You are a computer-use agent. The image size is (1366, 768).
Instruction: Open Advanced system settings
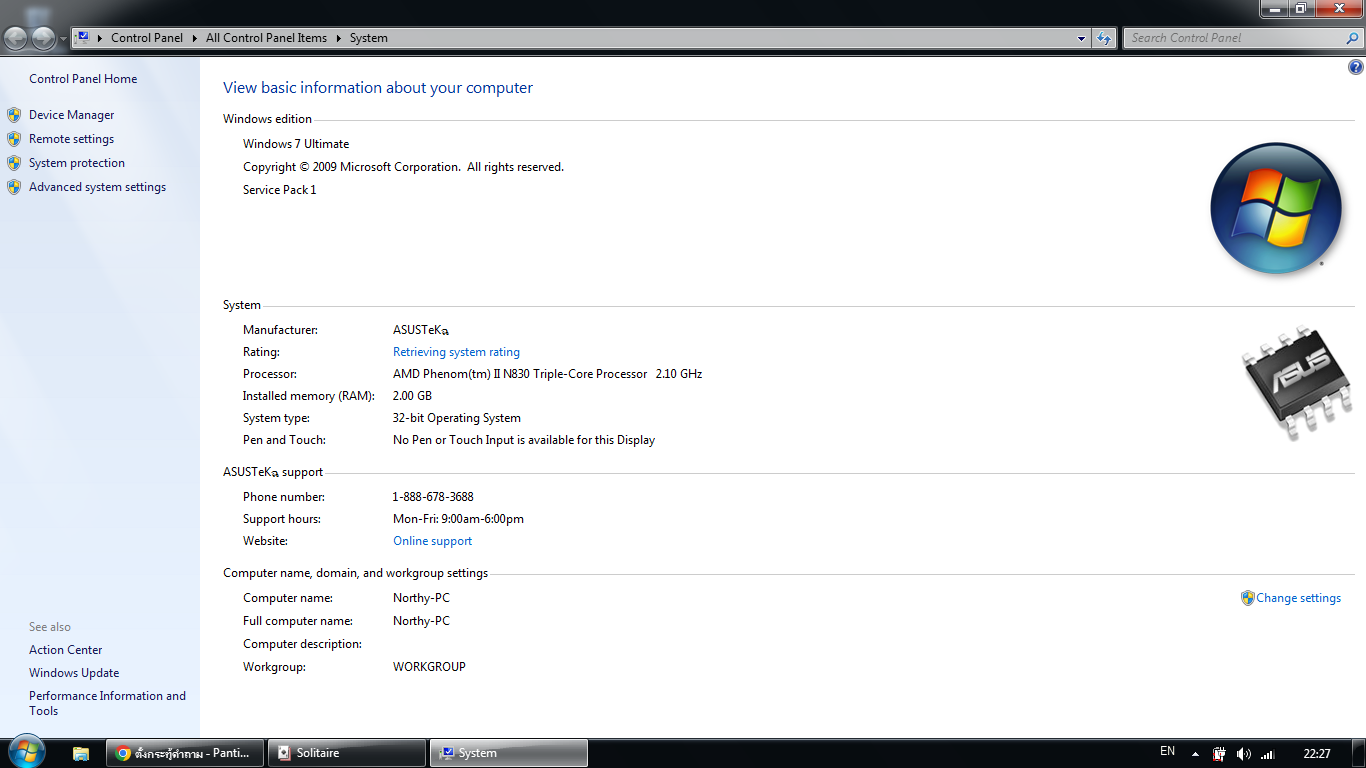point(98,187)
